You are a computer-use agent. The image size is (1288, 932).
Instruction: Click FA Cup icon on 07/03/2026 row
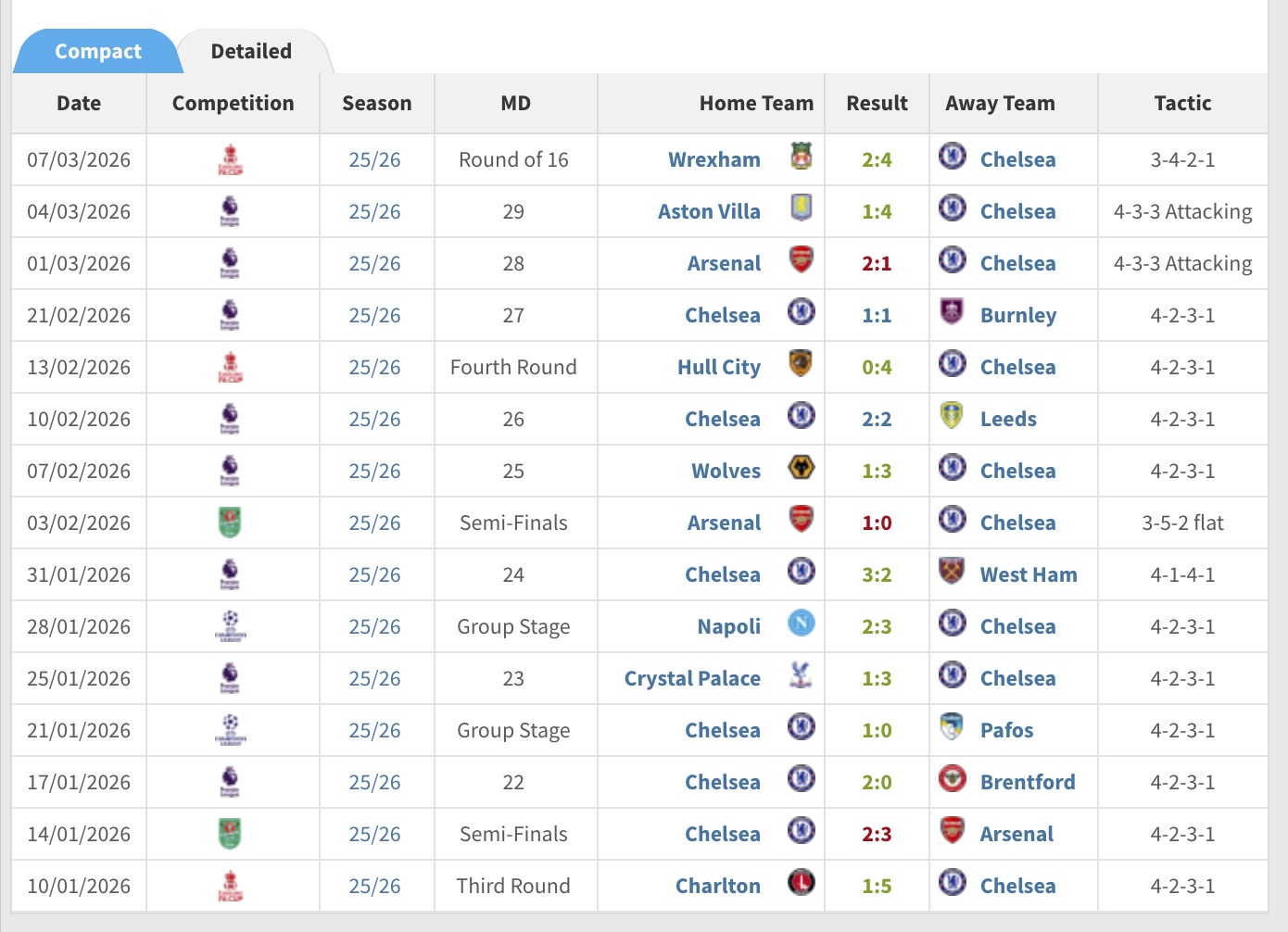231,159
